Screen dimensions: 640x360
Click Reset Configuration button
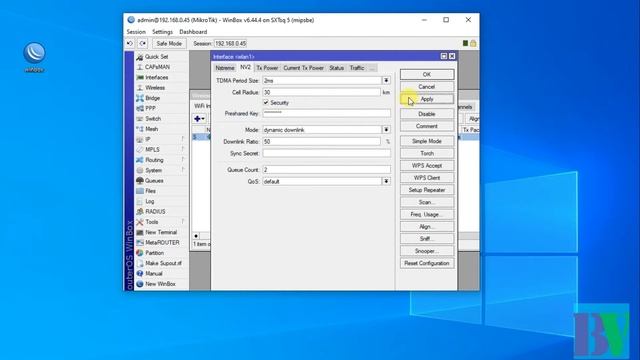tap(427, 263)
